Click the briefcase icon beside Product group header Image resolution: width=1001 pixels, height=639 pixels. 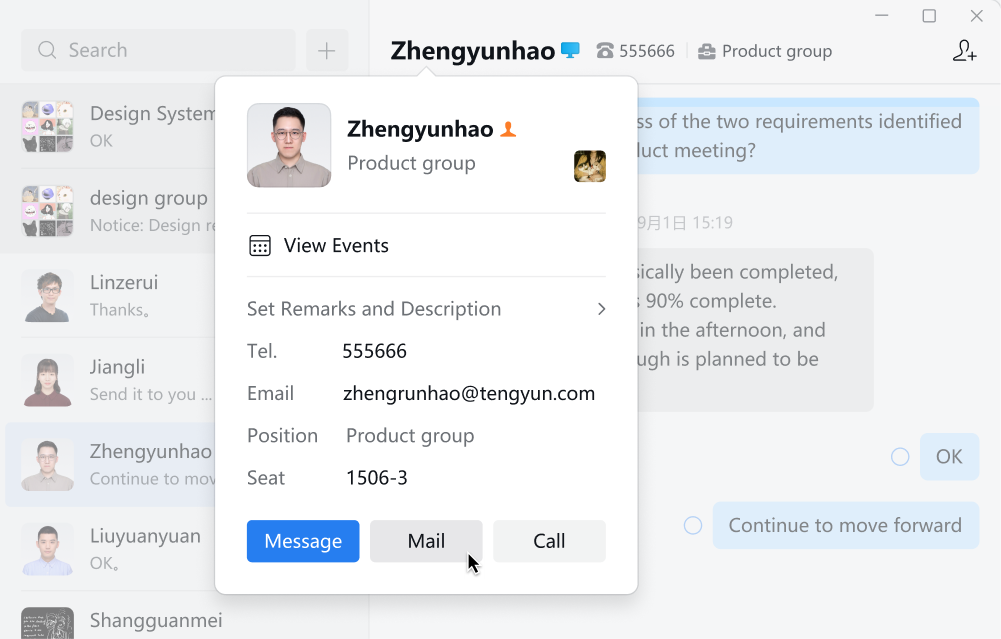tap(707, 51)
